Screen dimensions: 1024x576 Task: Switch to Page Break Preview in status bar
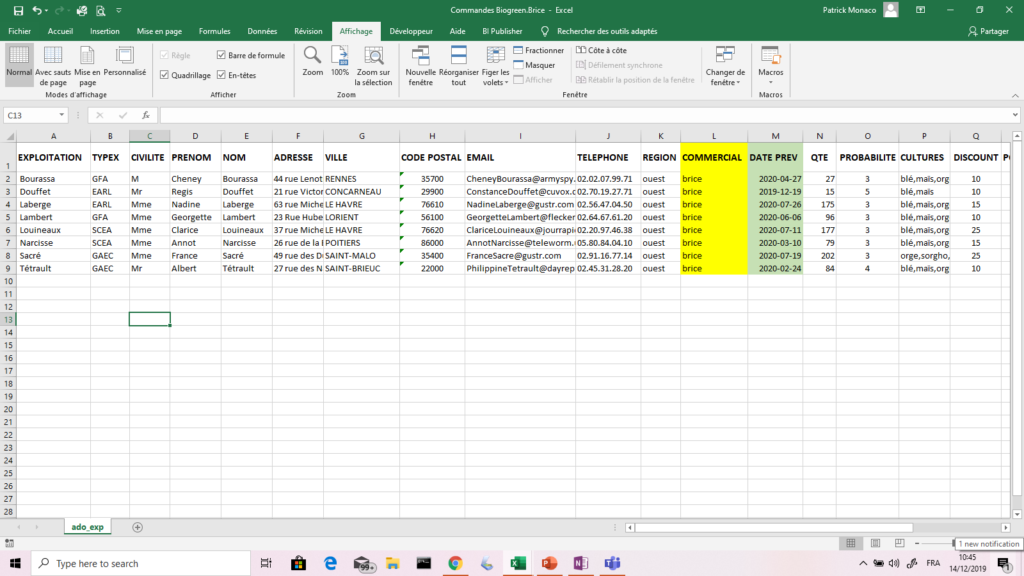[899, 543]
